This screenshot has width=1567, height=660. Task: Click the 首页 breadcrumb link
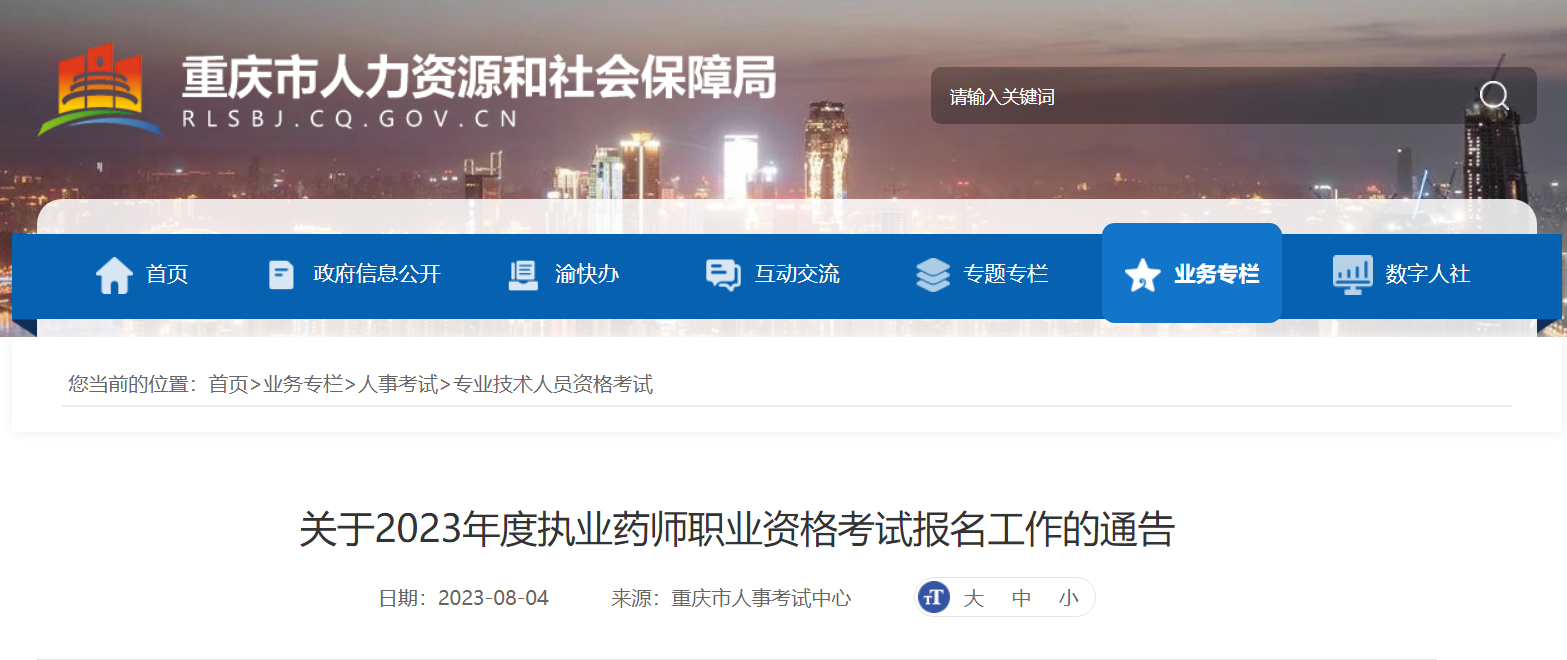click(x=228, y=384)
